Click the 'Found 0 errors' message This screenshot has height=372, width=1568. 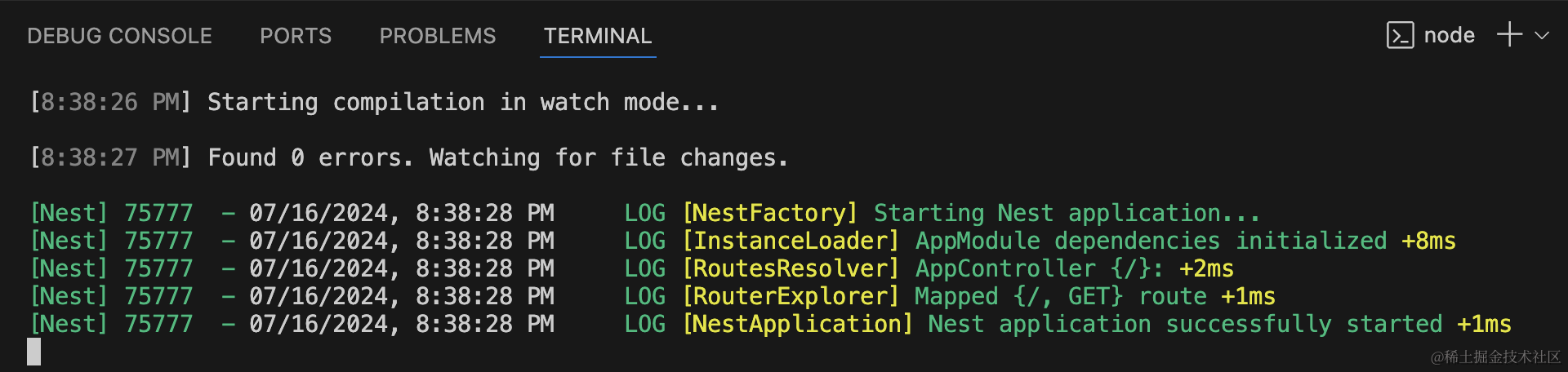[x=497, y=157]
